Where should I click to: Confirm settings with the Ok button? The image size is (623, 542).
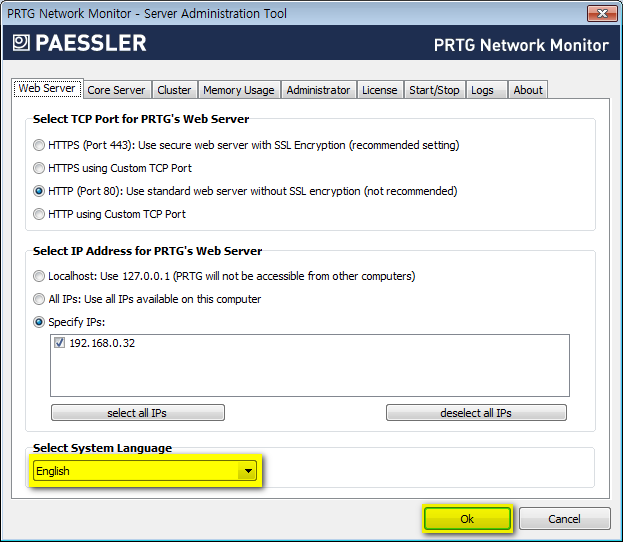click(467, 519)
